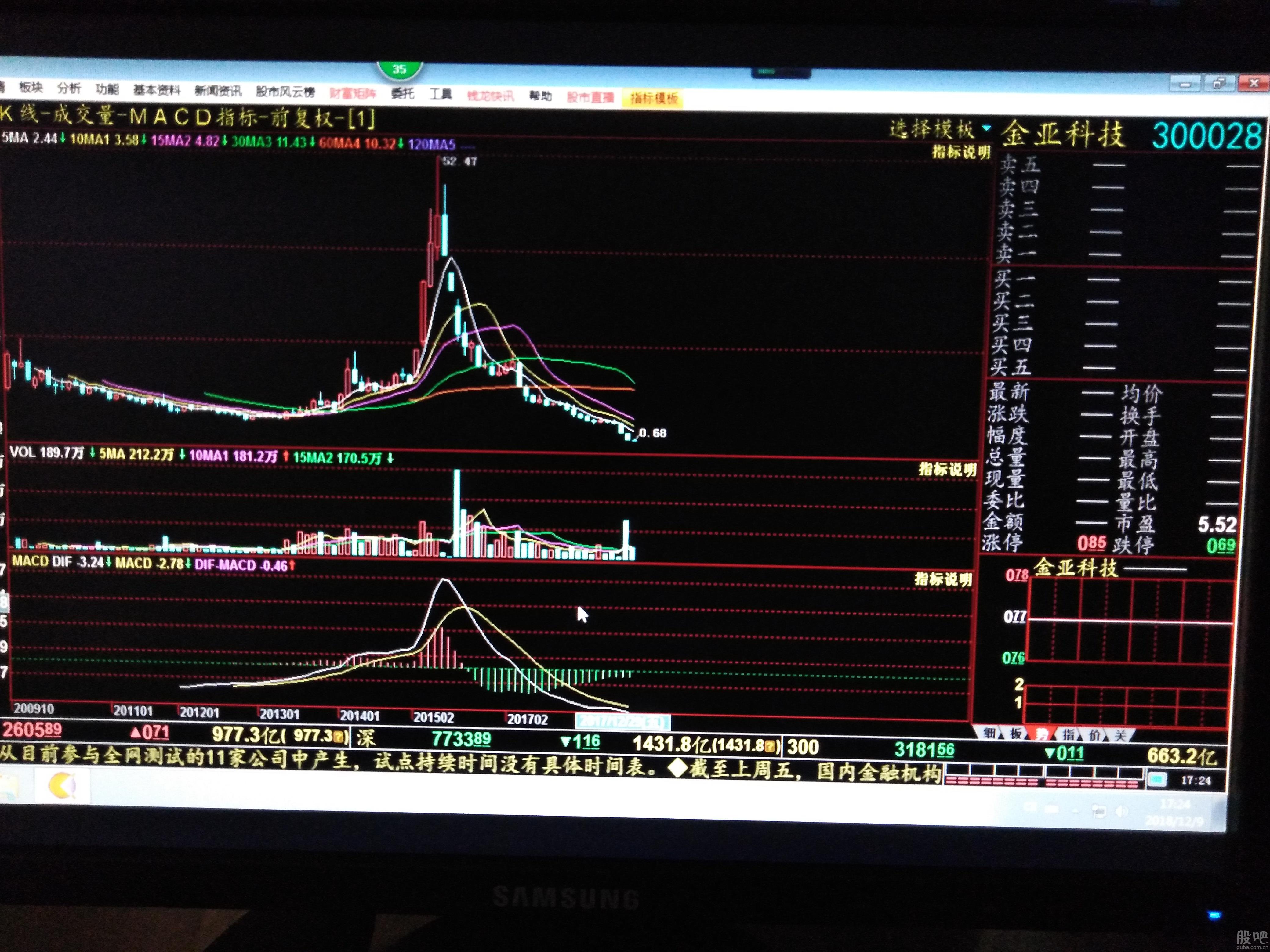Click the 201301 timeline label
The height and width of the screenshot is (952, 1270).
pos(280,714)
